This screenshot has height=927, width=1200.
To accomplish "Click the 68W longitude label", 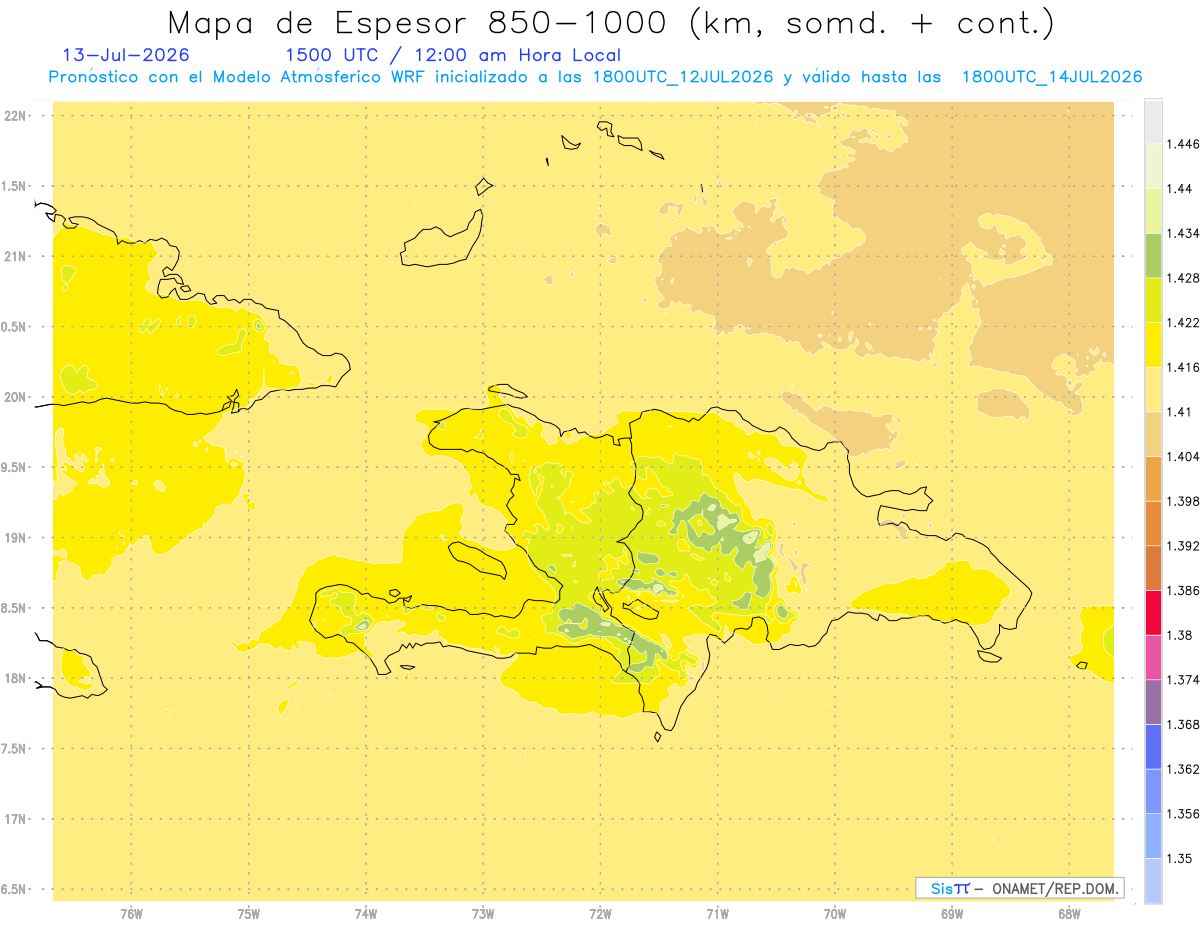I will 1069,913.
